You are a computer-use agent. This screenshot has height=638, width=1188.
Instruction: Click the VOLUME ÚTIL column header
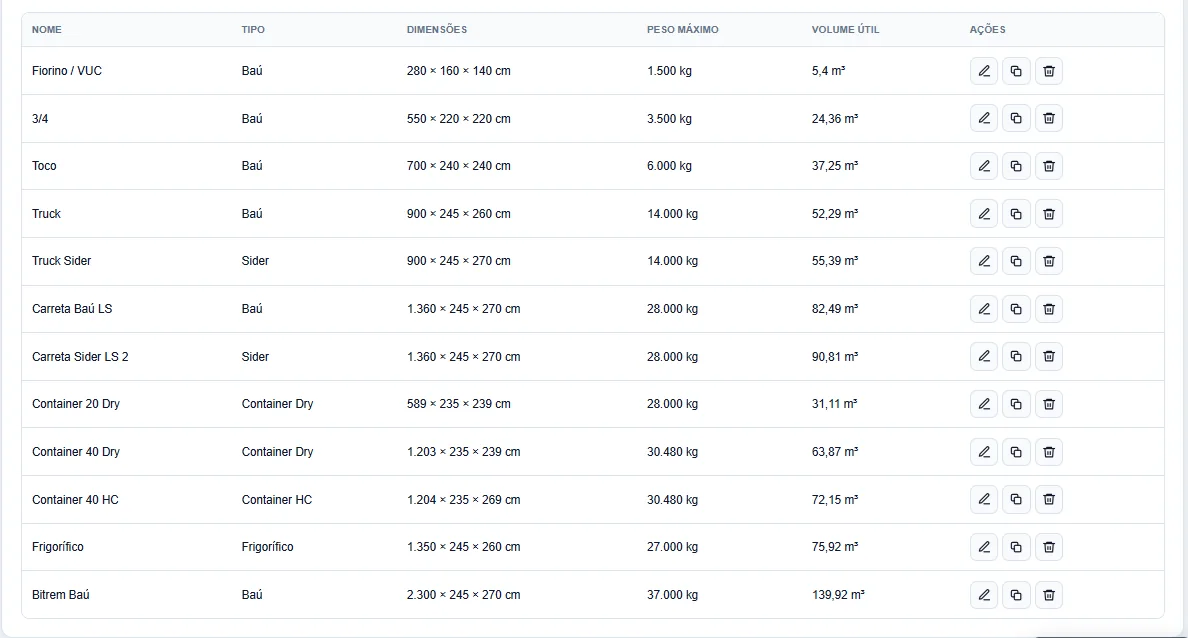coord(846,30)
